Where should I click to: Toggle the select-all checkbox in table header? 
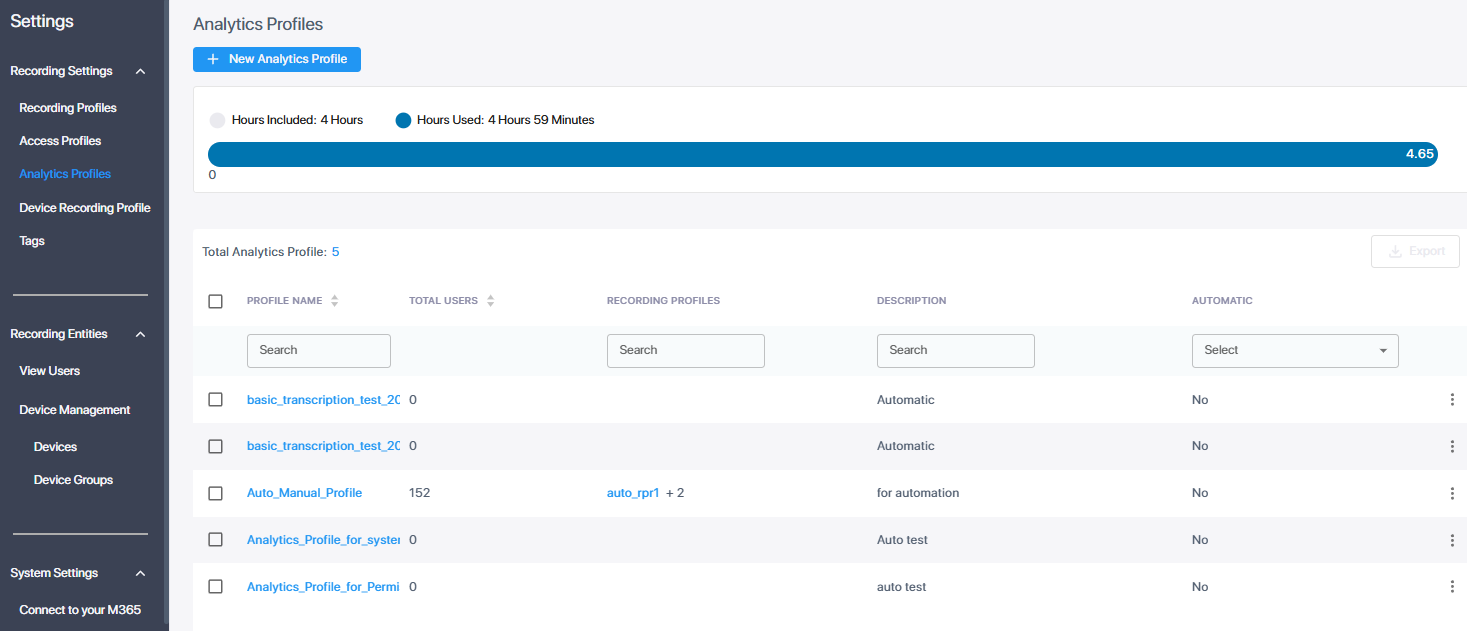click(x=215, y=301)
